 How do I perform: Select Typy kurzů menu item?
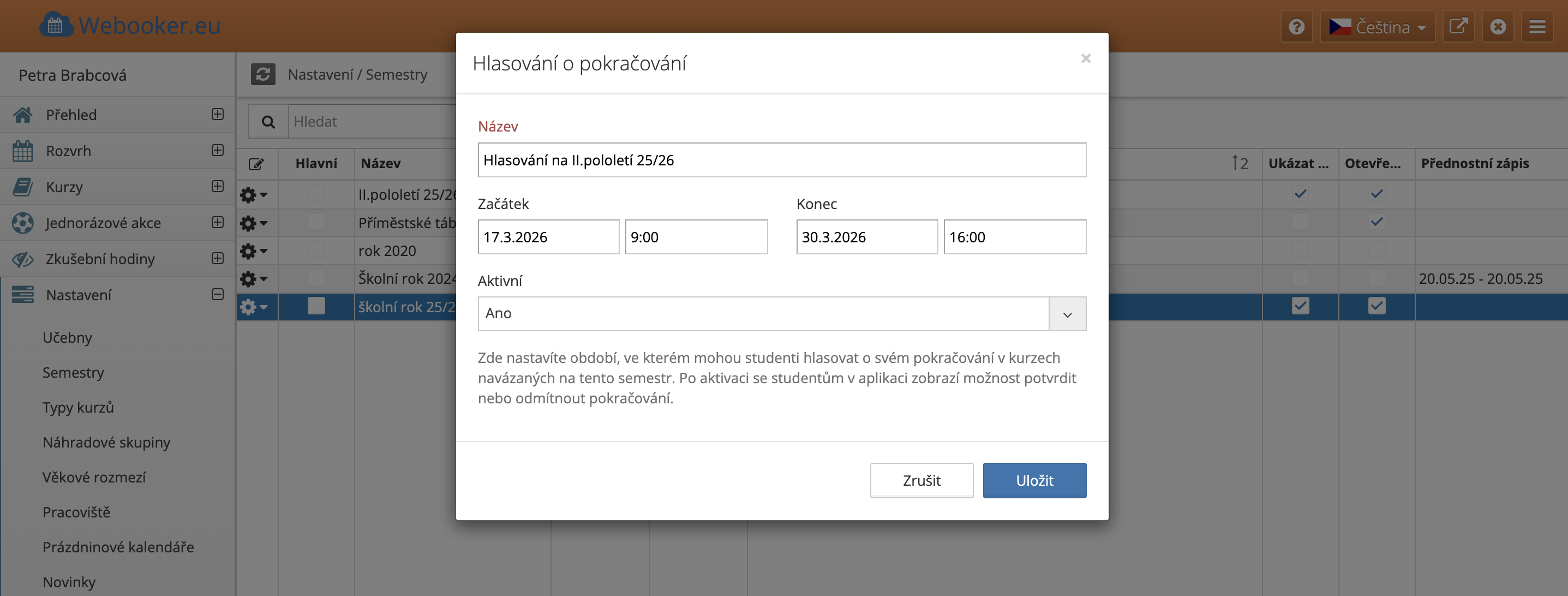78,407
